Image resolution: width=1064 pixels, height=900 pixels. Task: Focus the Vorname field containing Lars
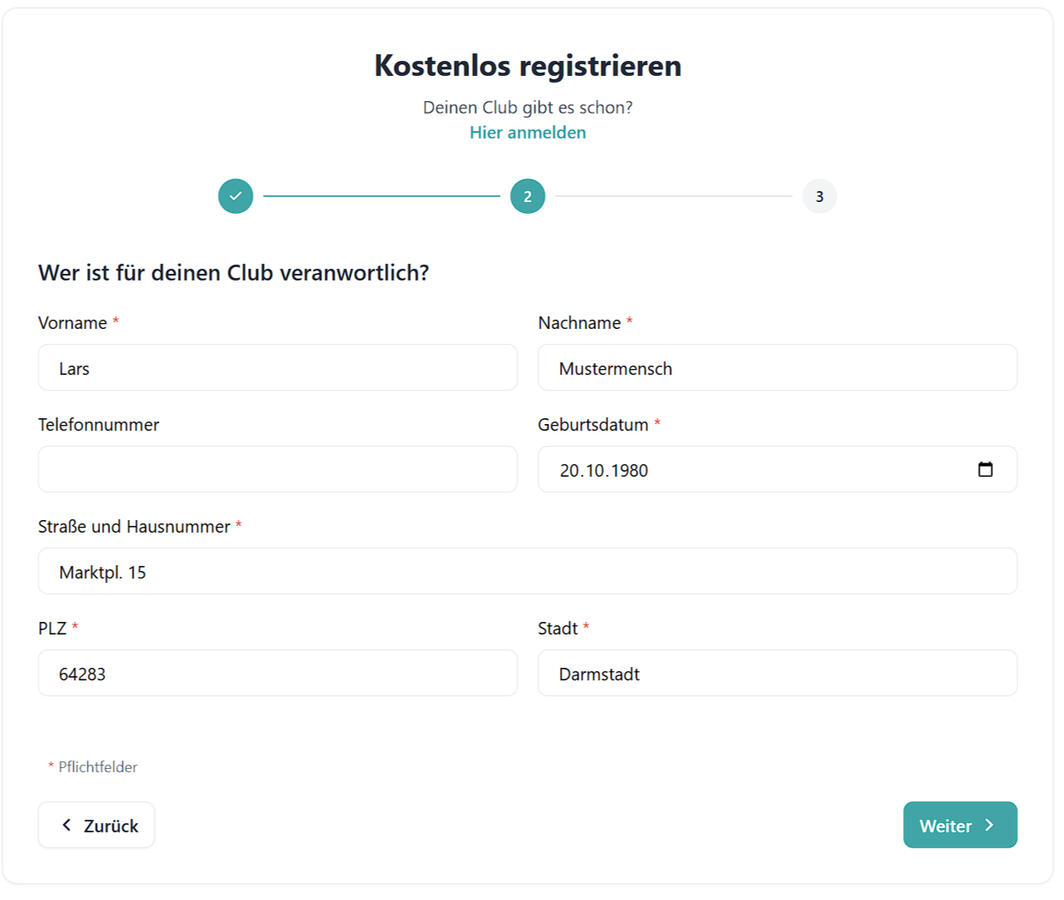pyautogui.click(x=278, y=368)
